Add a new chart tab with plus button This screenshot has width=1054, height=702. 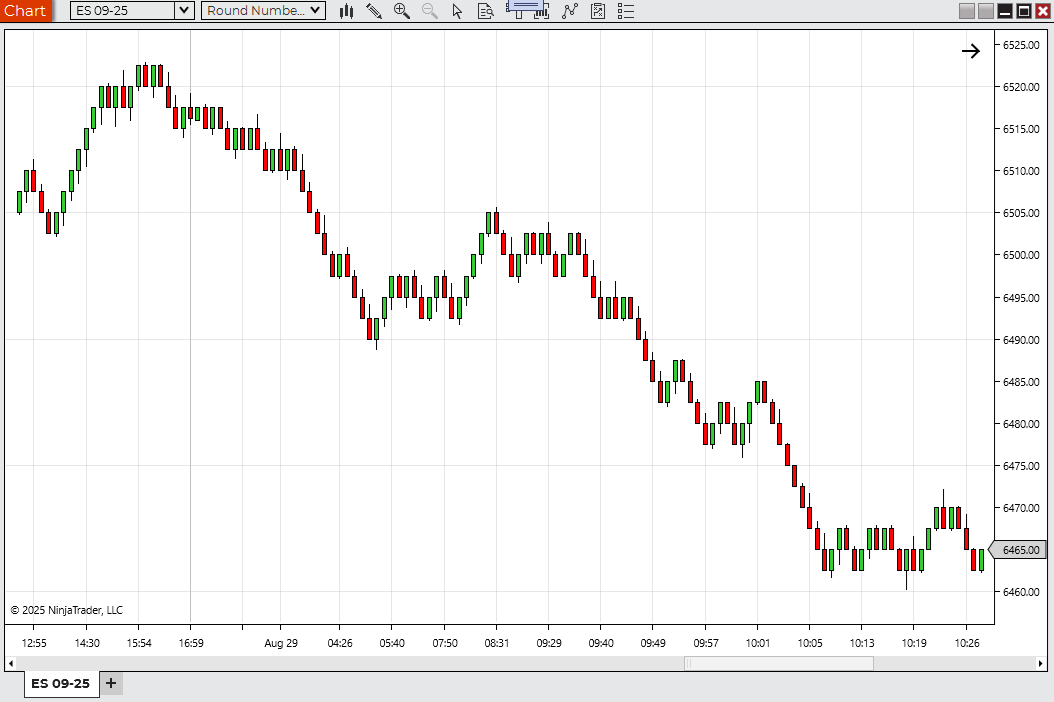tap(110, 683)
